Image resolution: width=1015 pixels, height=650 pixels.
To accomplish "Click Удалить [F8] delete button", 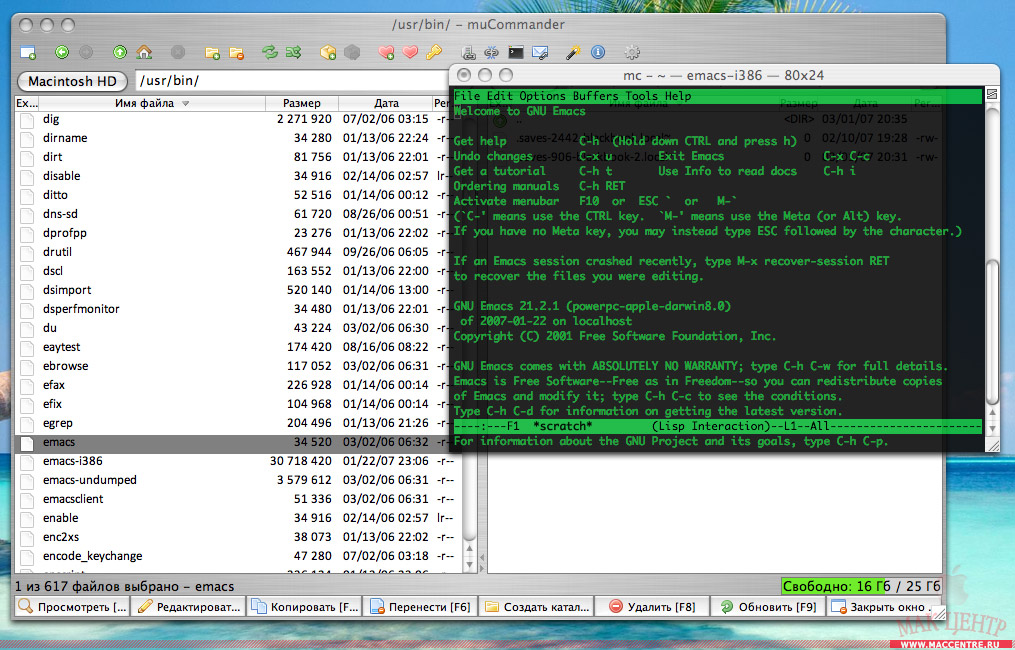I will 652,607.
